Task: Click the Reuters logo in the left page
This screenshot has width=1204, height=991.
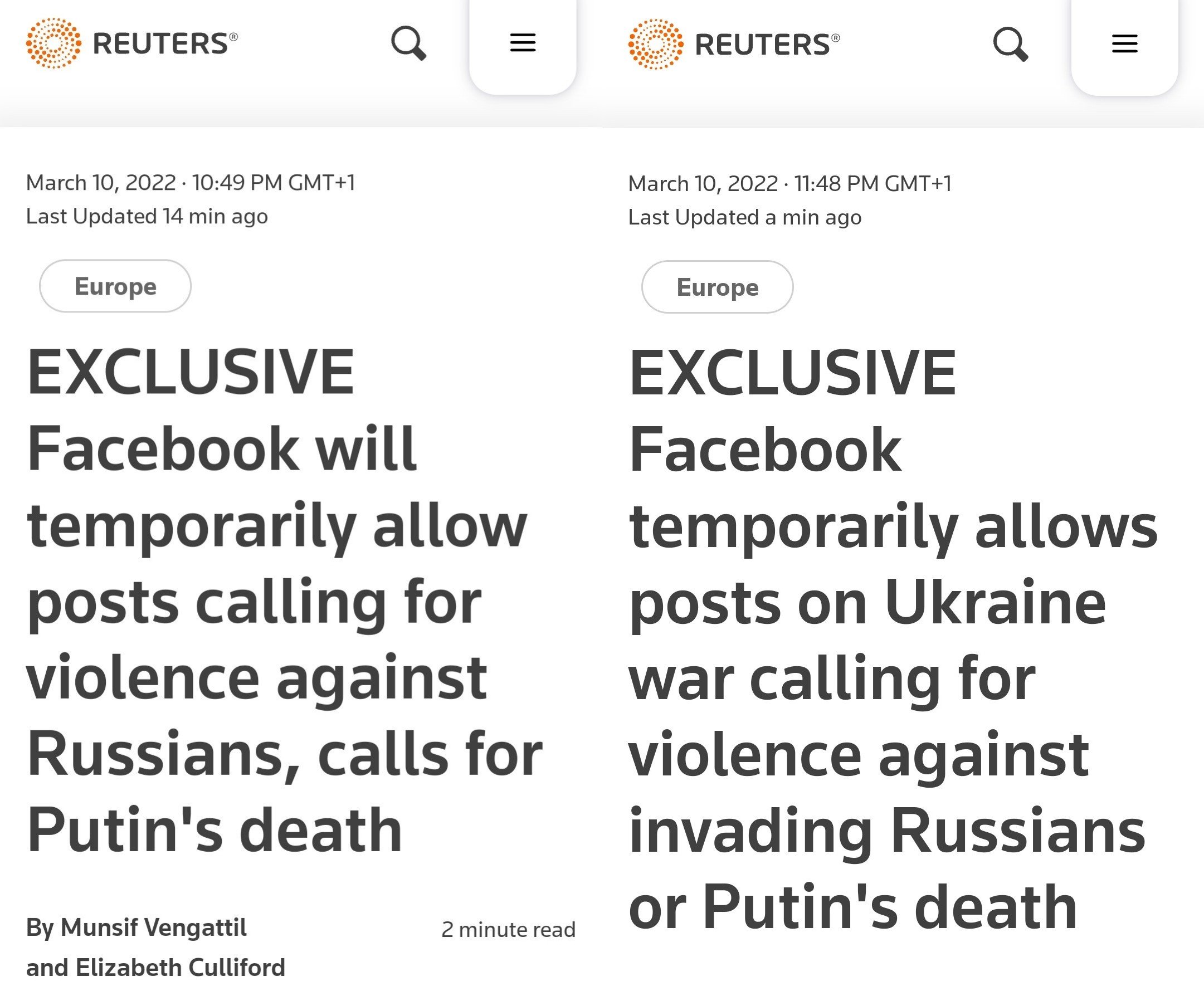Action: 53,43
